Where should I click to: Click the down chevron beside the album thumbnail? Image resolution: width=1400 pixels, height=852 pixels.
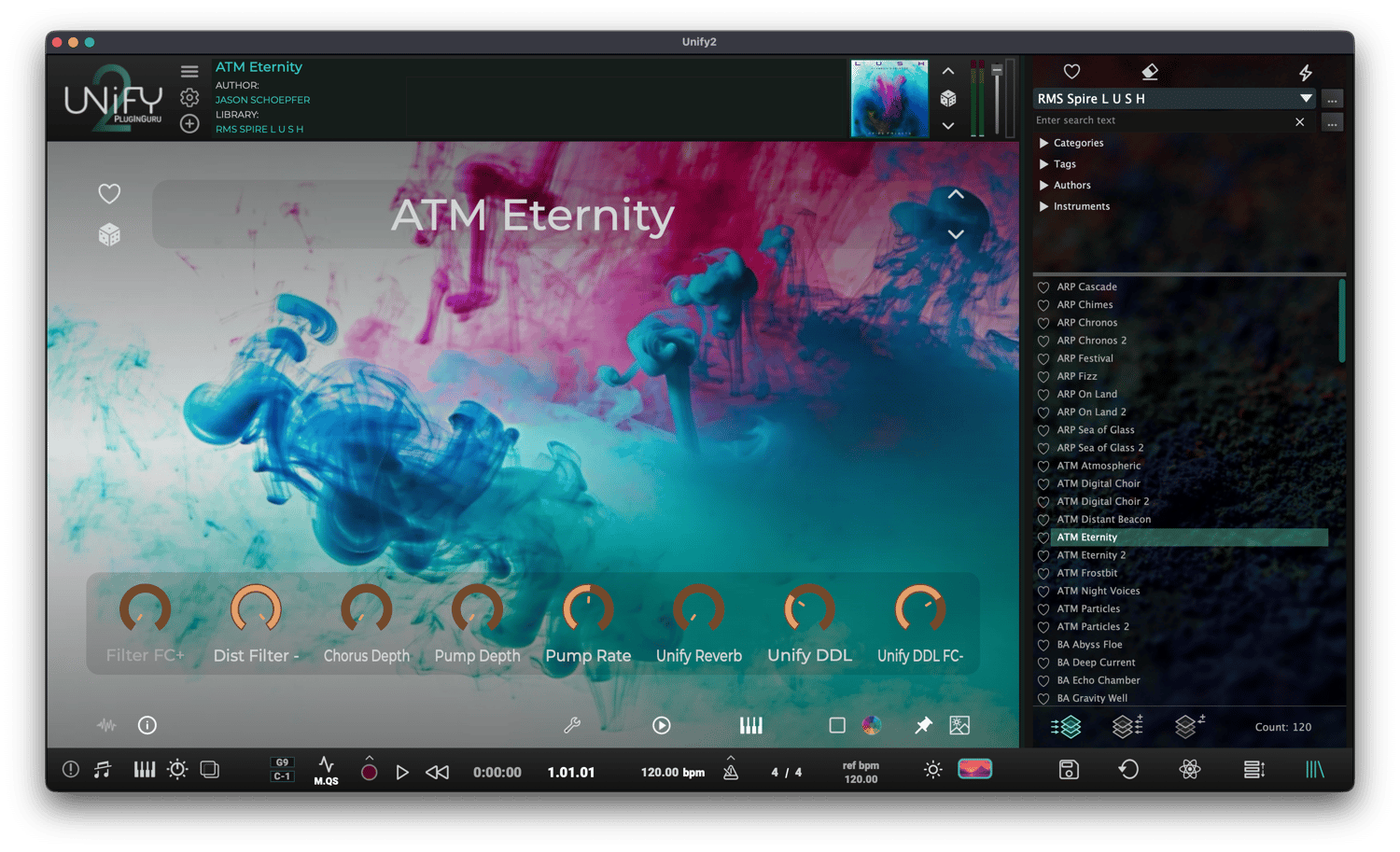[x=948, y=125]
